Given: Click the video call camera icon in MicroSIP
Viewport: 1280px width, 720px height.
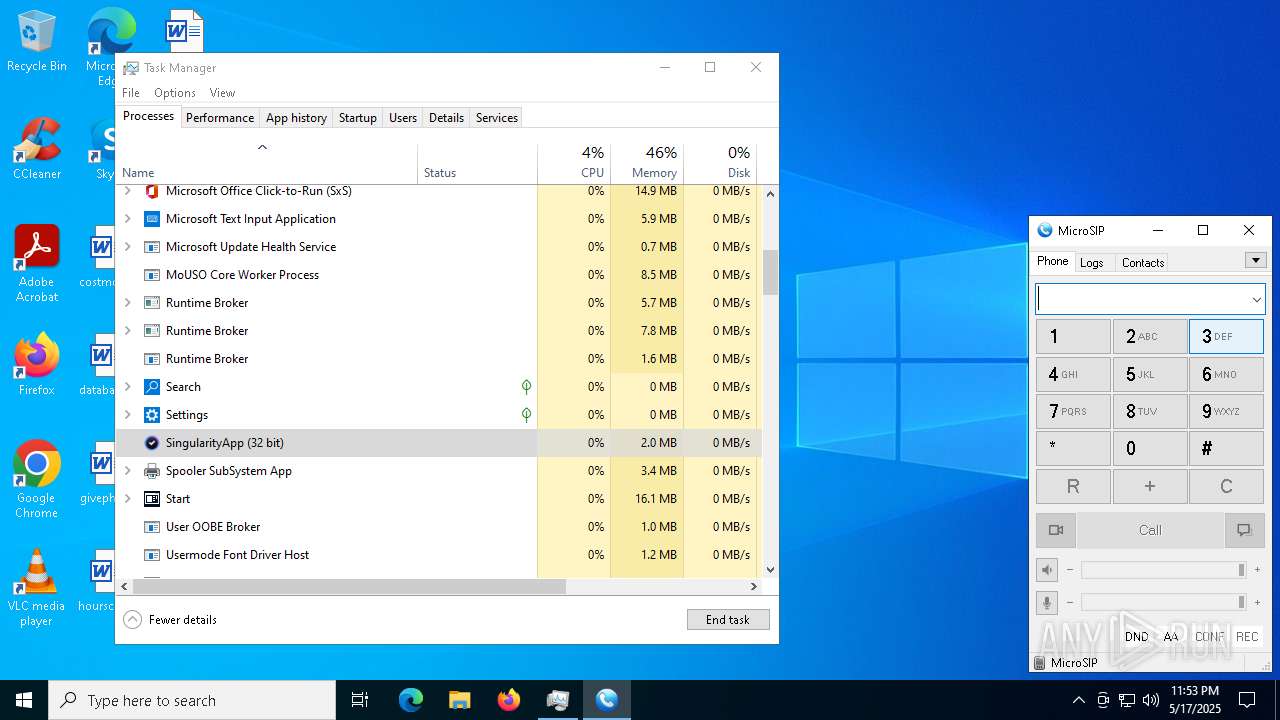Looking at the screenshot, I should (x=1055, y=530).
